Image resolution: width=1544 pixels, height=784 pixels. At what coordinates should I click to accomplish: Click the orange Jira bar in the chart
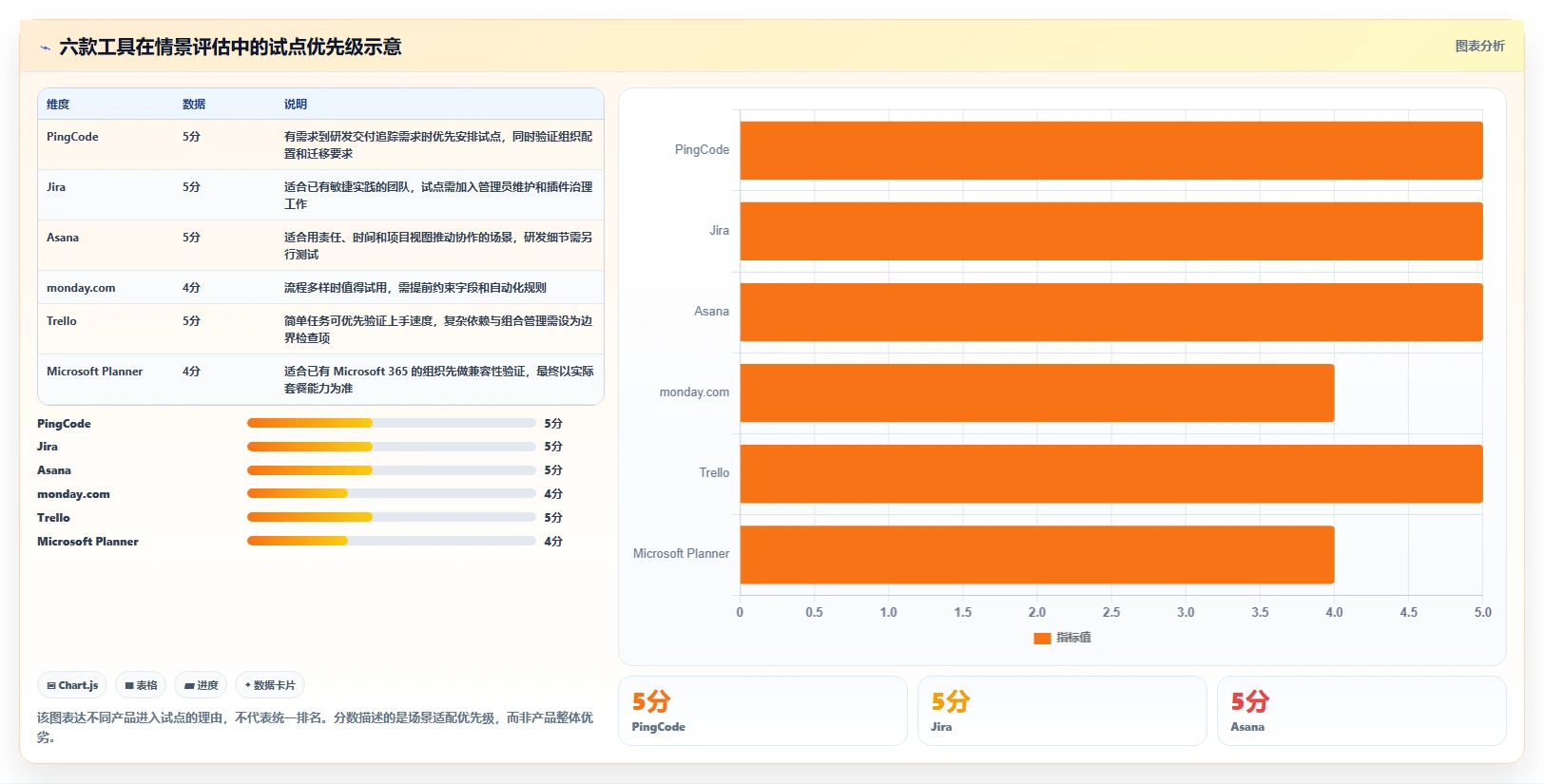(1111, 231)
